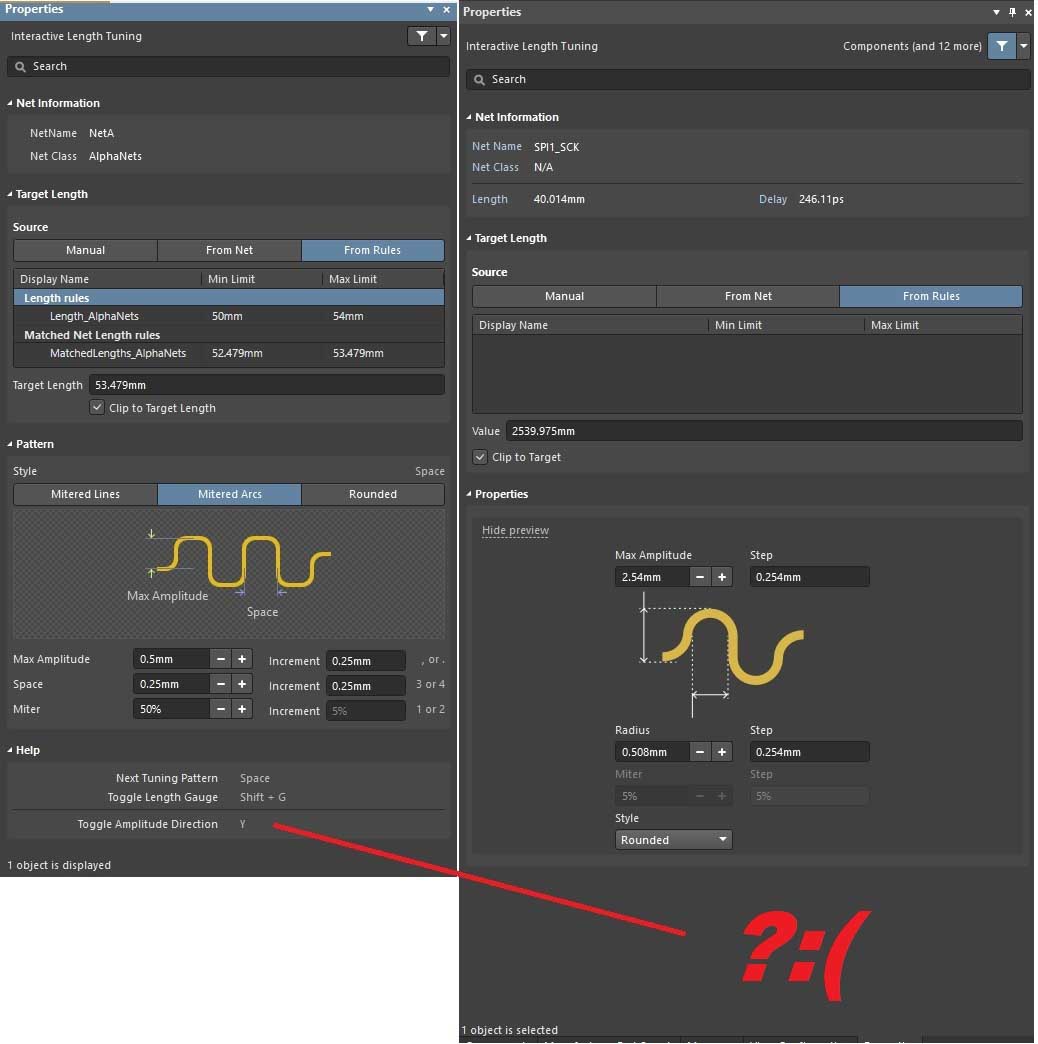Uncheck Clip to Target below the Value field

pyautogui.click(x=480, y=457)
